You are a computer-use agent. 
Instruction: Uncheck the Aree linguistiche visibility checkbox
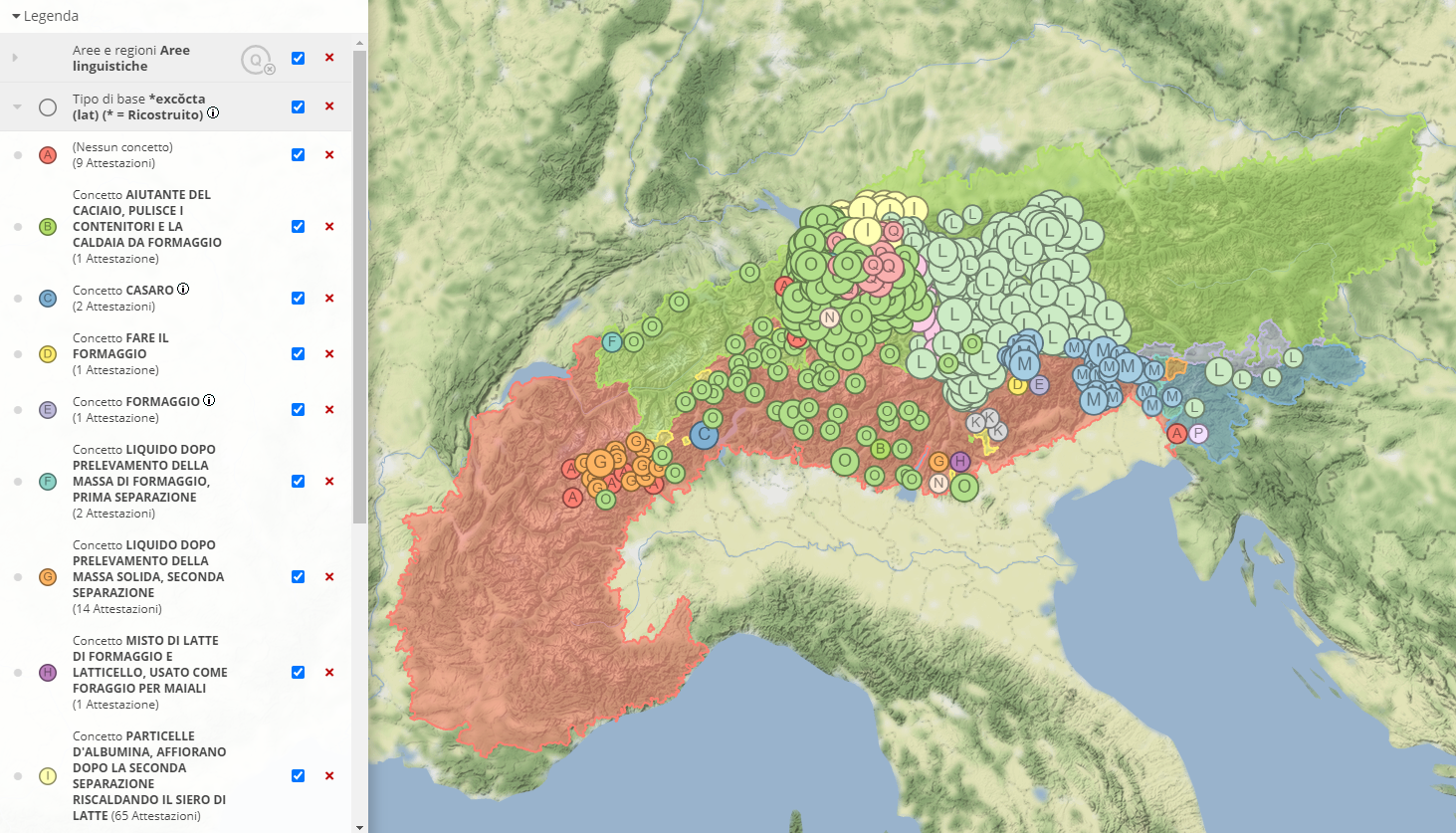pos(298,58)
